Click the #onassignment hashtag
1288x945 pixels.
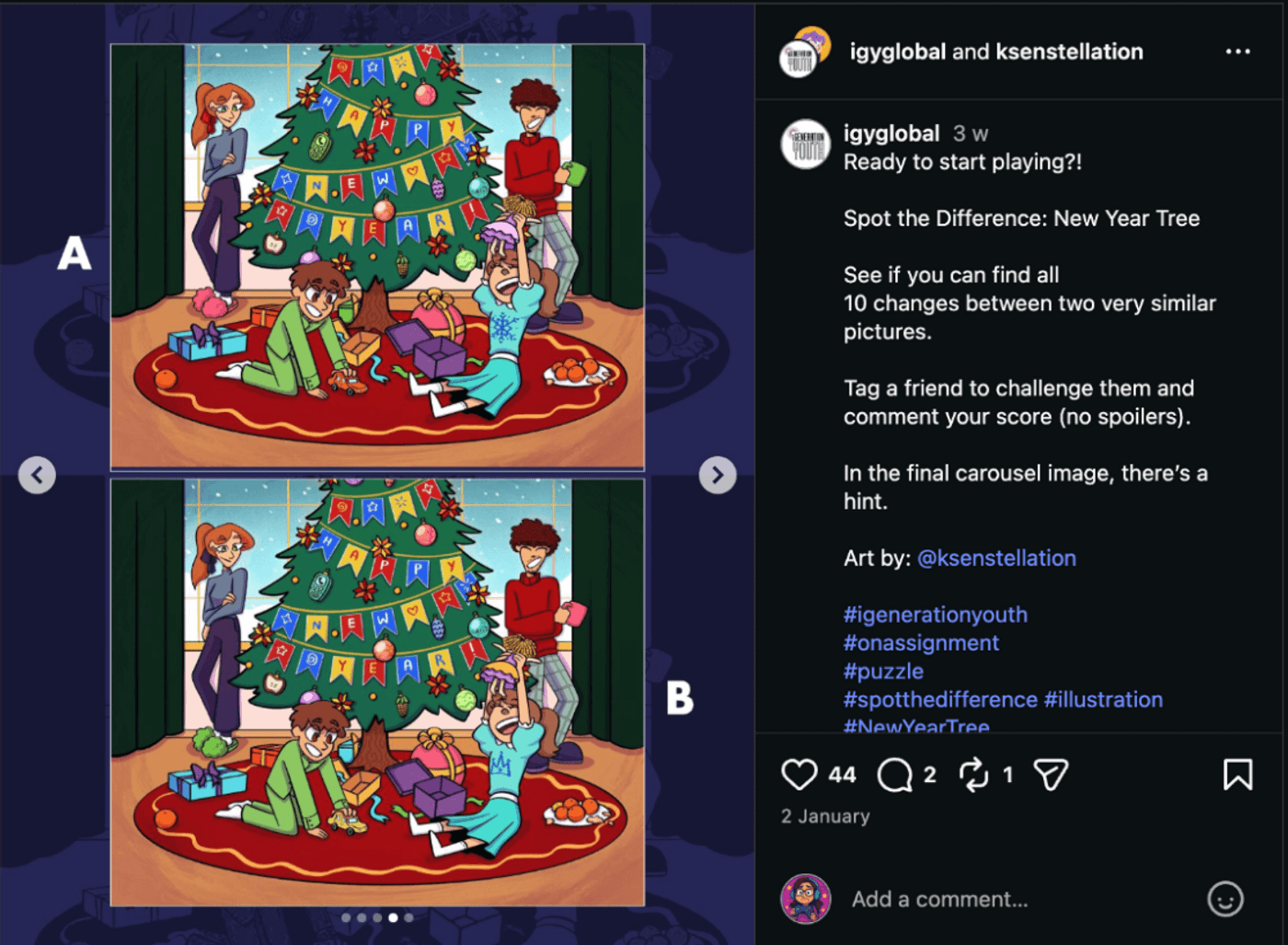click(921, 643)
